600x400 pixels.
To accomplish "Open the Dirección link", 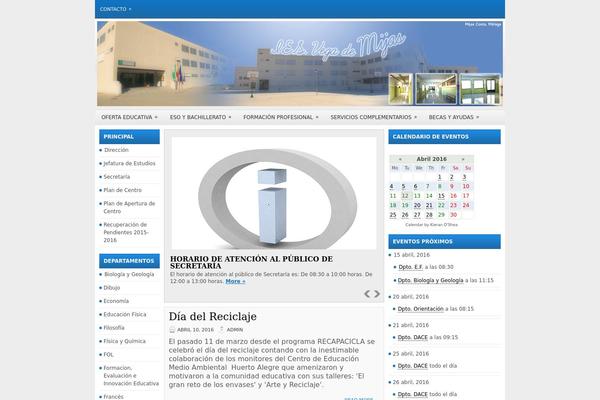I will [x=116, y=150].
